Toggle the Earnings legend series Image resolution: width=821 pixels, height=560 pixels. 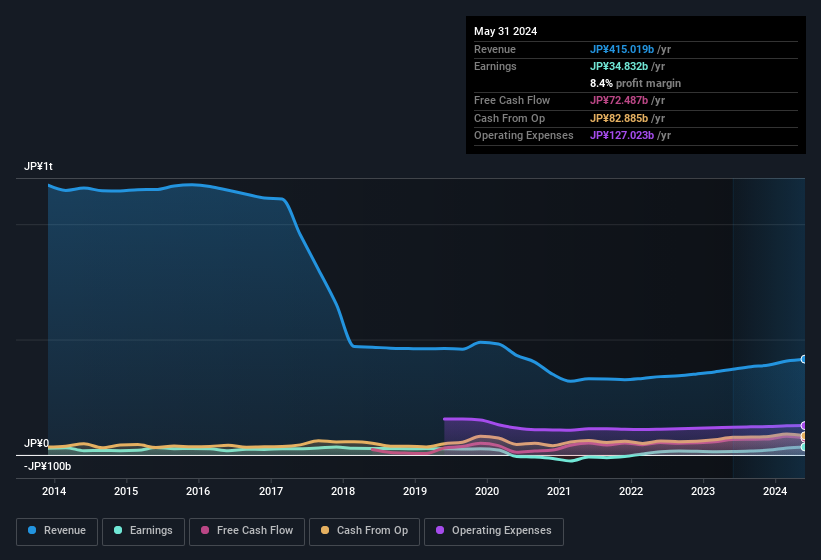pyautogui.click(x=142, y=531)
